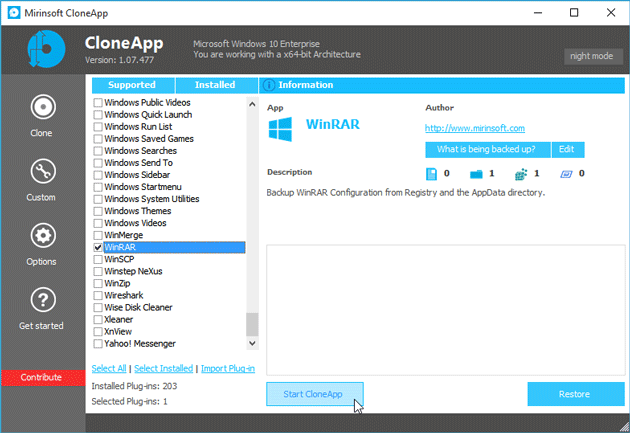Check the Windows Quick Launch checkbox
Viewport: 630px width, 433px height.
[98, 115]
